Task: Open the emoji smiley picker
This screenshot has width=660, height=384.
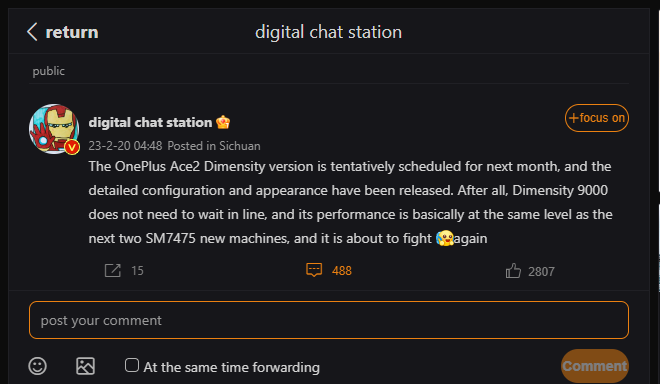Action: [x=37, y=366]
